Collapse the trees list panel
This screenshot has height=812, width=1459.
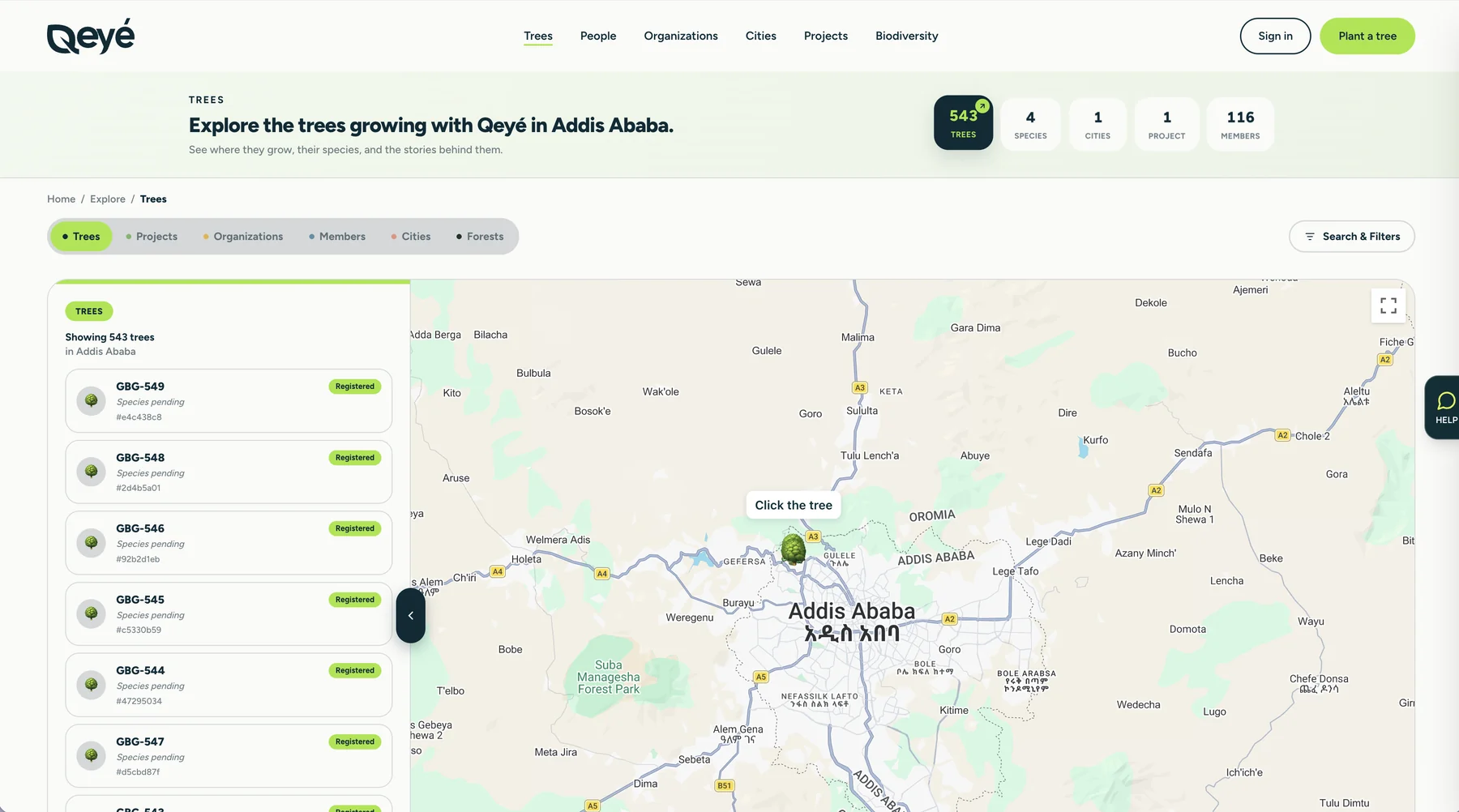click(x=411, y=616)
